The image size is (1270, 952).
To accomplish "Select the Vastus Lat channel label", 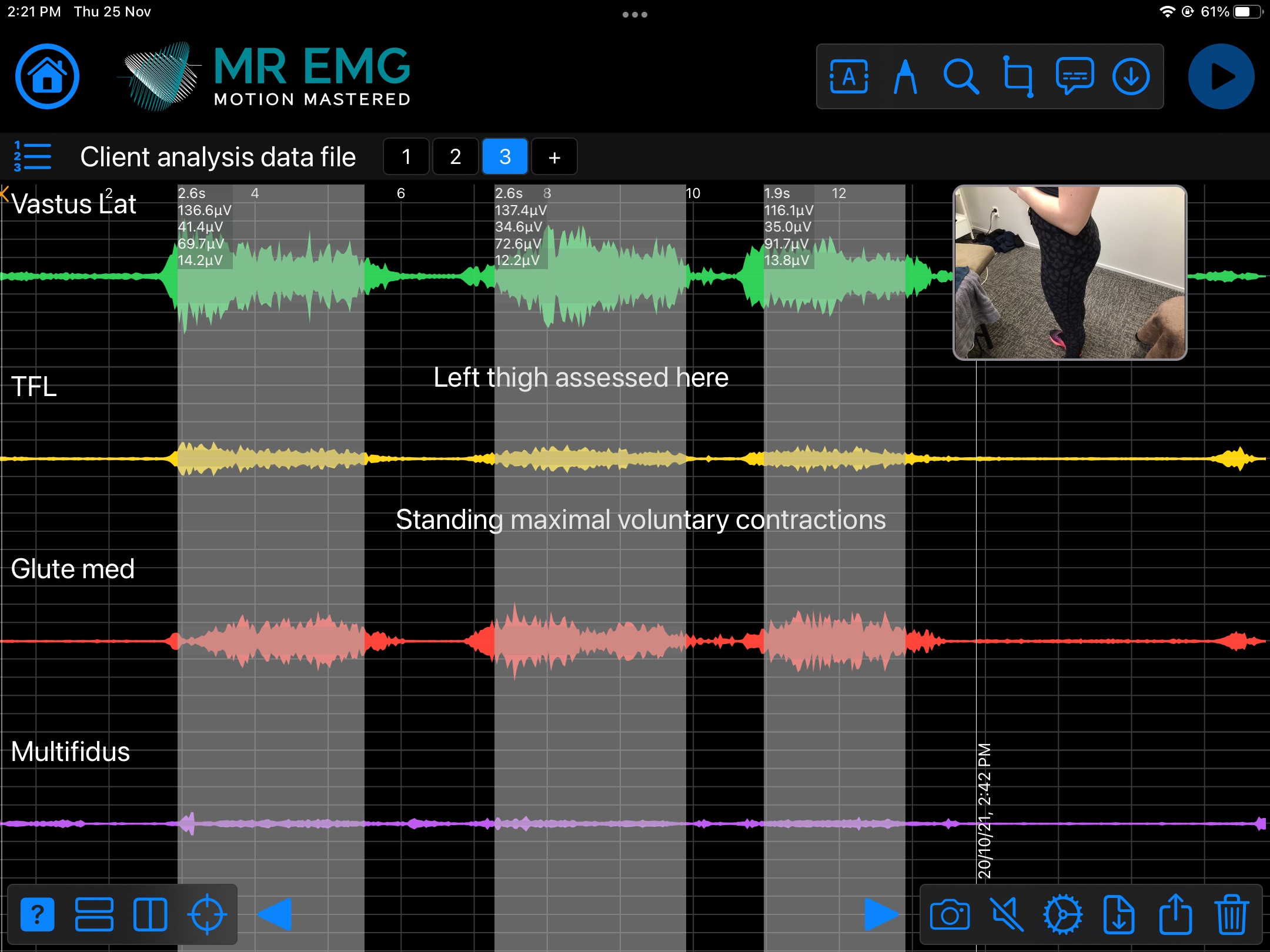I will click(73, 204).
